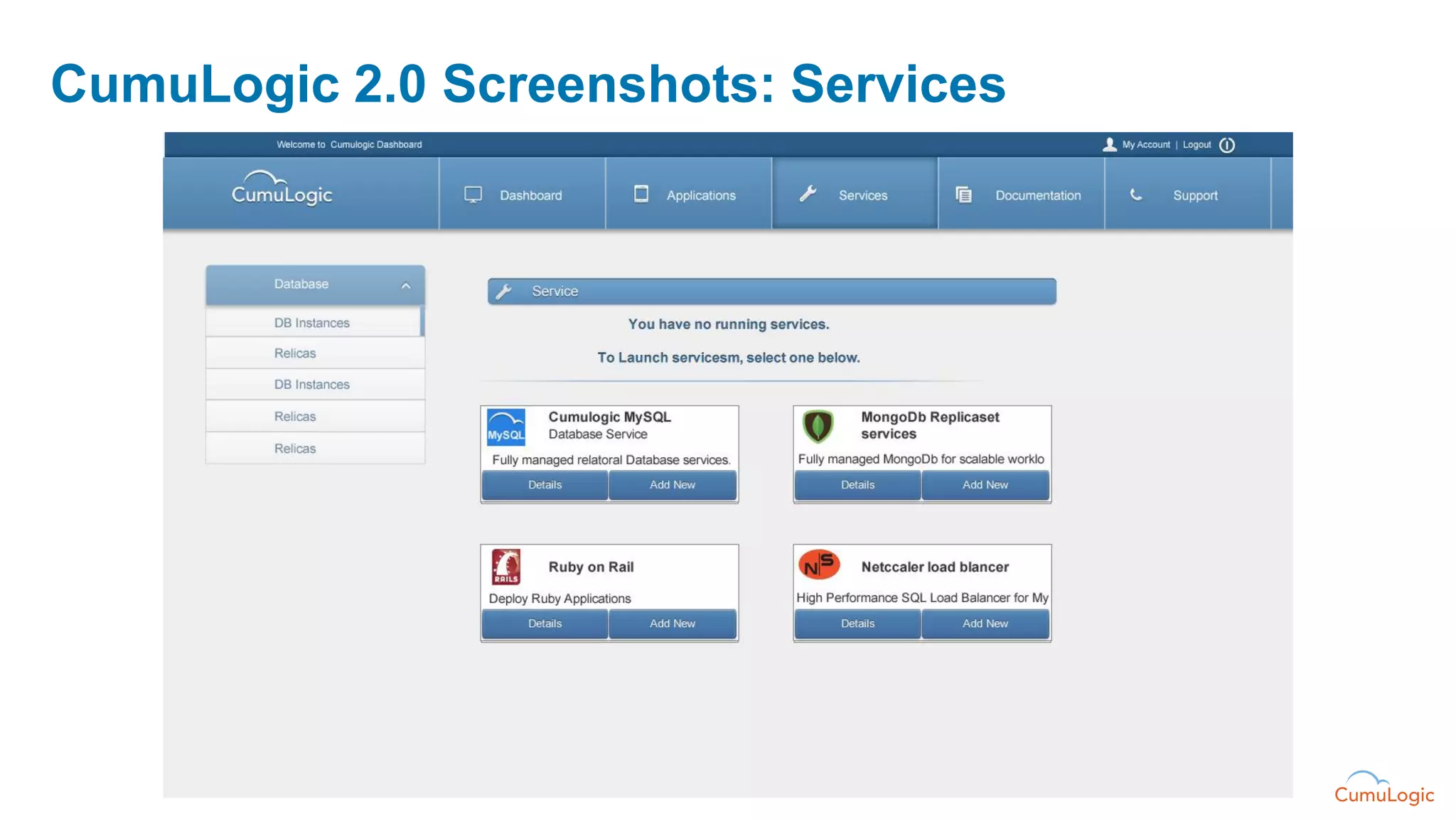Image resolution: width=1456 pixels, height=819 pixels.
Task: Select the second DB Instances sidebar item
Action: 315,385
